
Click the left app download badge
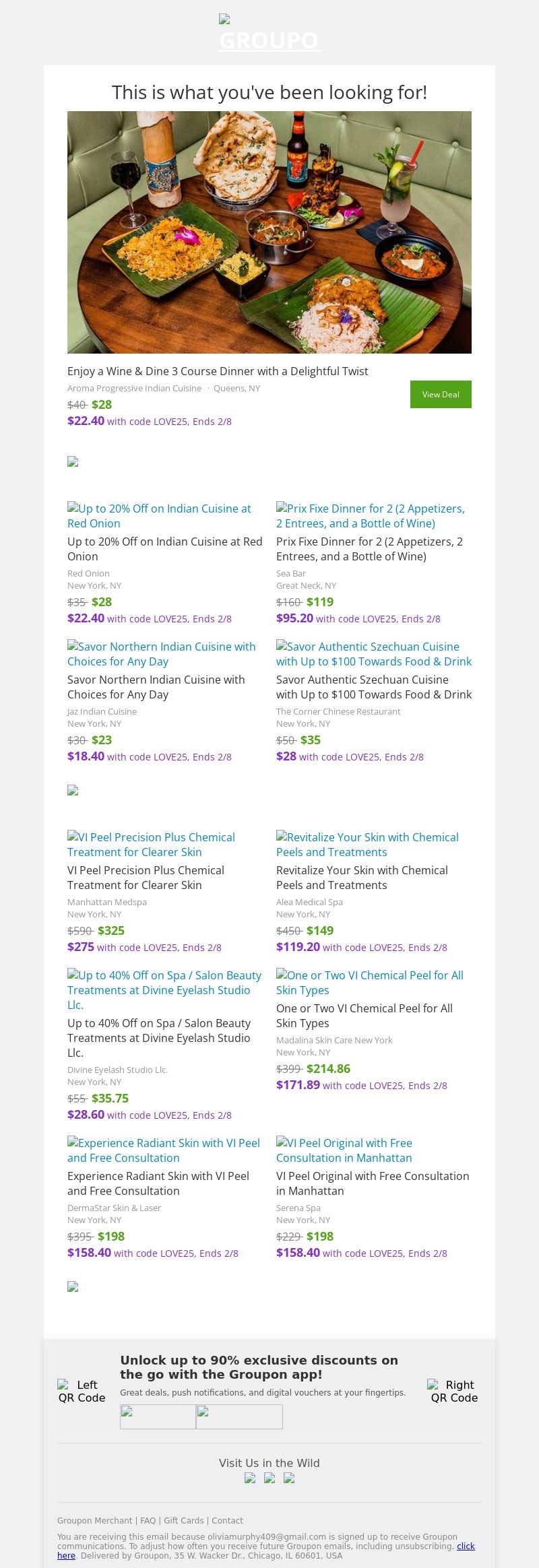[x=158, y=1416]
